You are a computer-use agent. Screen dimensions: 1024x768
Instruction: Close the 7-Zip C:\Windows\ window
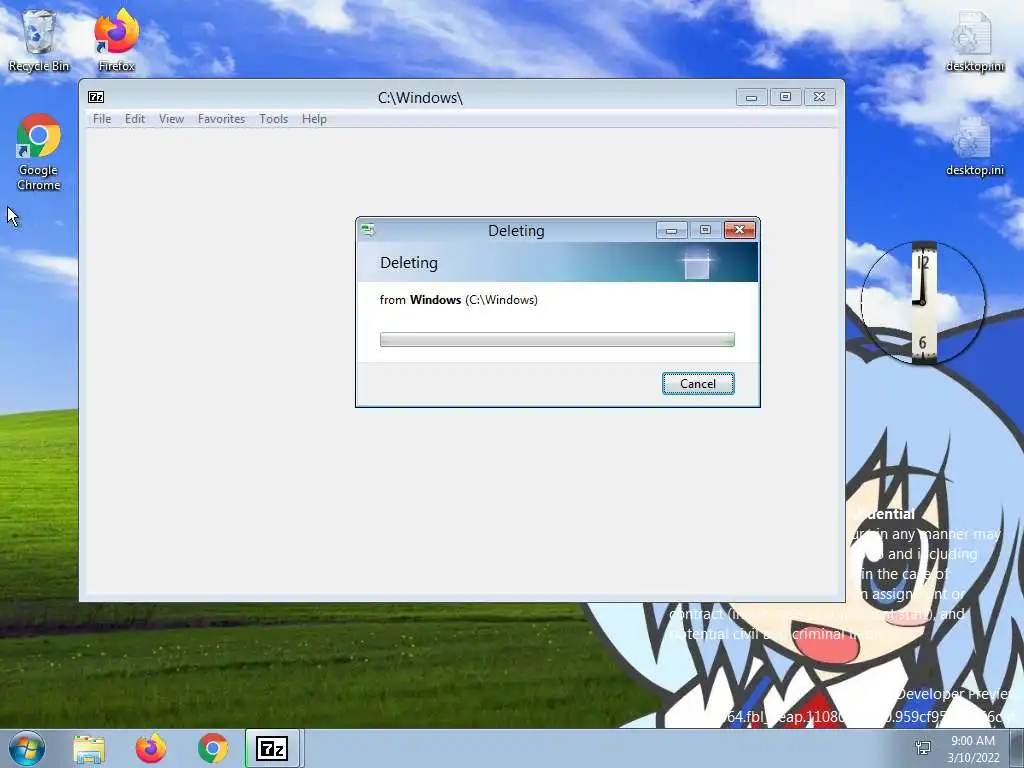[x=819, y=97]
